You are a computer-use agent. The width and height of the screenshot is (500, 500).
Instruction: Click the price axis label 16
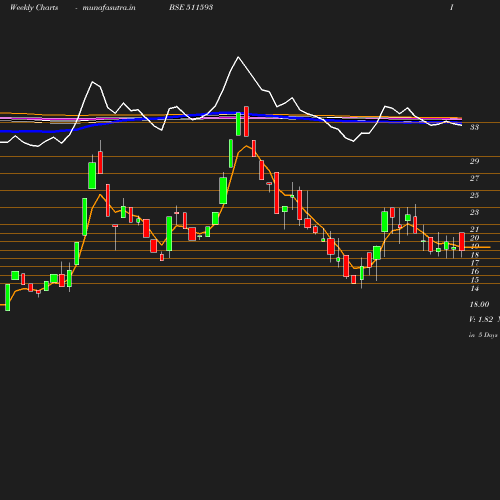point(475,271)
